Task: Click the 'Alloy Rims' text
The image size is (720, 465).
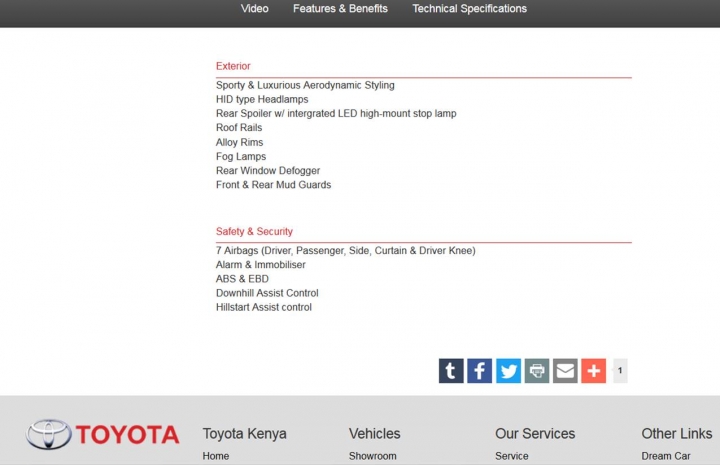Action: point(239,142)
